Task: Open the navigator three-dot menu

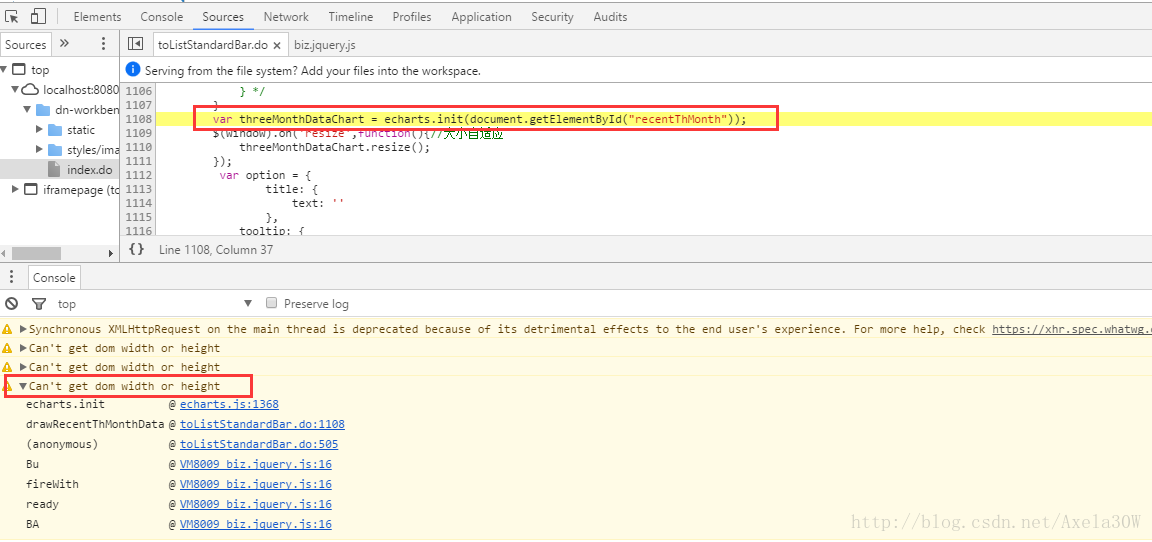Action: pos(104,43)
